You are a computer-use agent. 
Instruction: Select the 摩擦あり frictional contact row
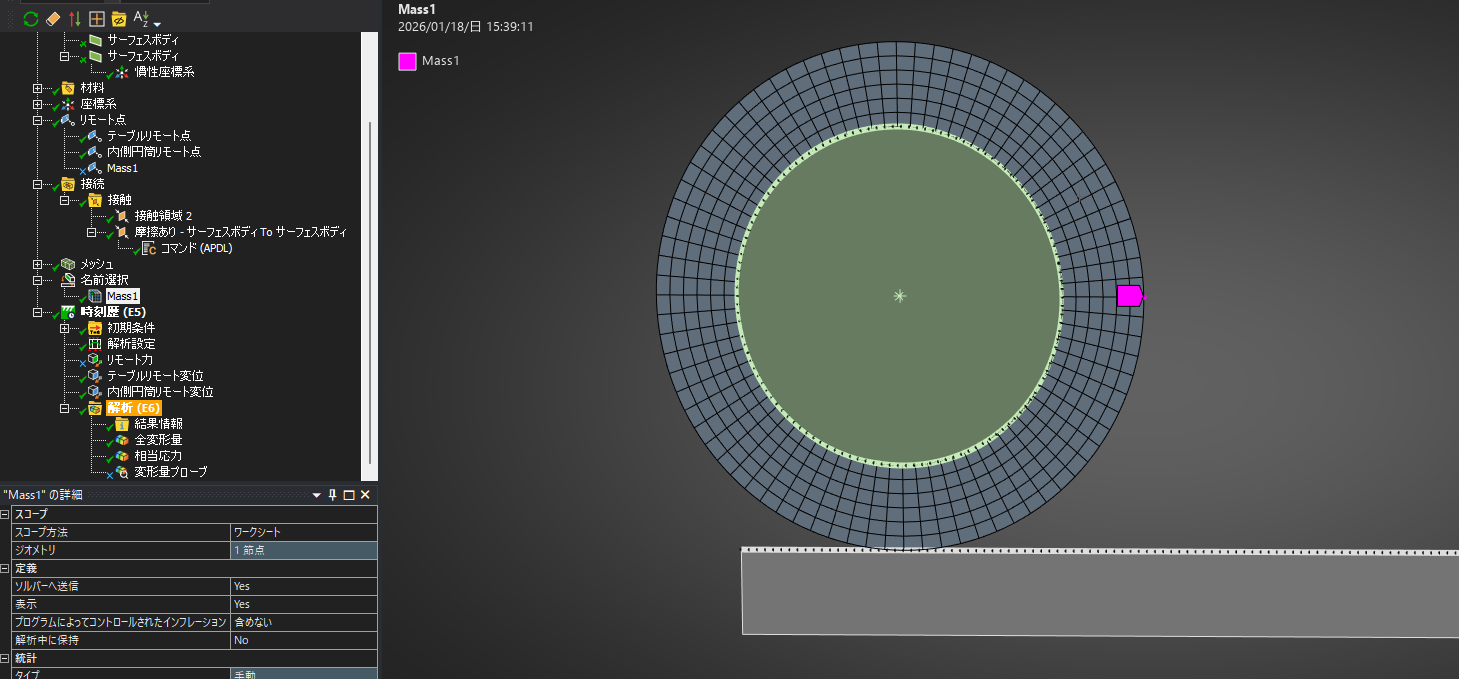pyautogui.click(x=240, y=232)
